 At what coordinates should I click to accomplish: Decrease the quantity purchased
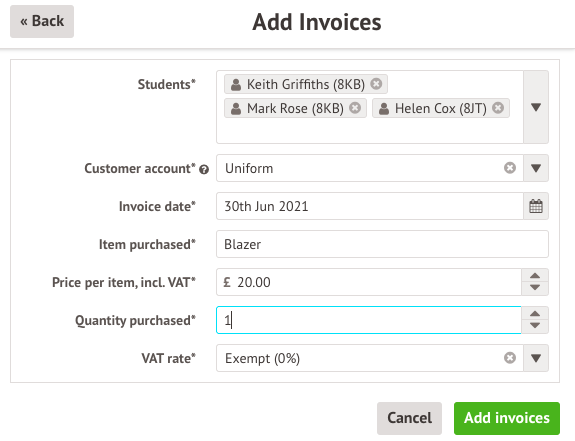coord(535,326)
